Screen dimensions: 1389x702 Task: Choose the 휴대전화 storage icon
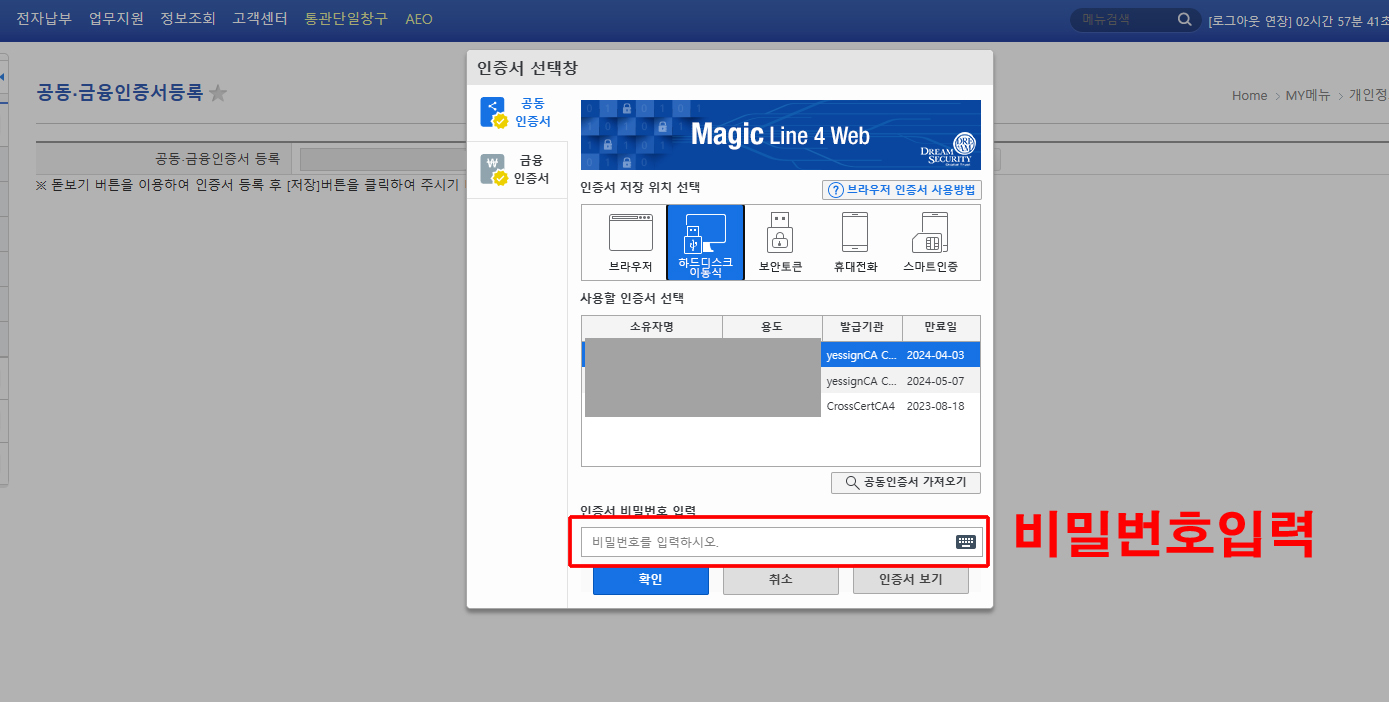(855, 243)
